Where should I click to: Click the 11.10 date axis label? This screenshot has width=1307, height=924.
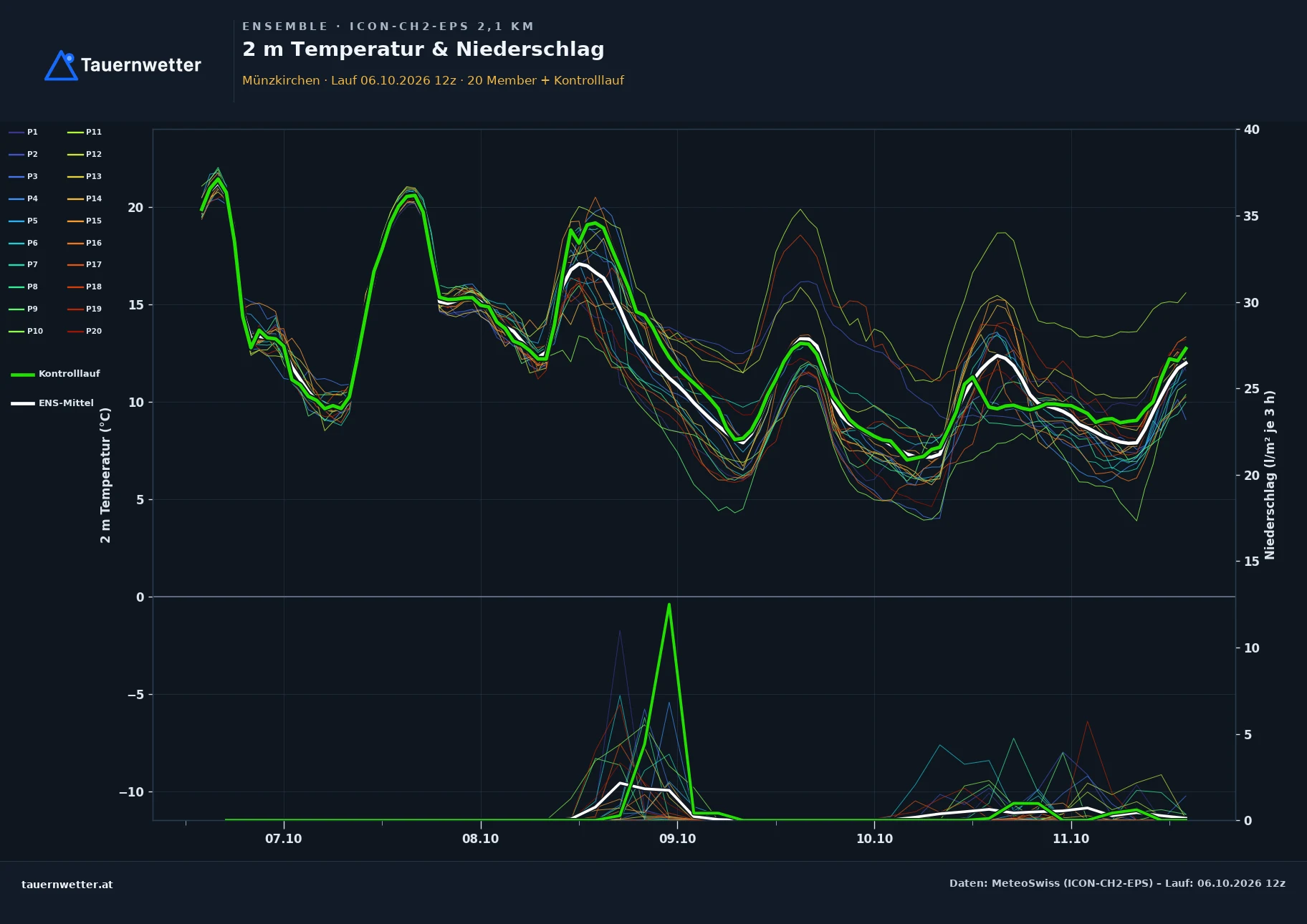[1071, 839]
